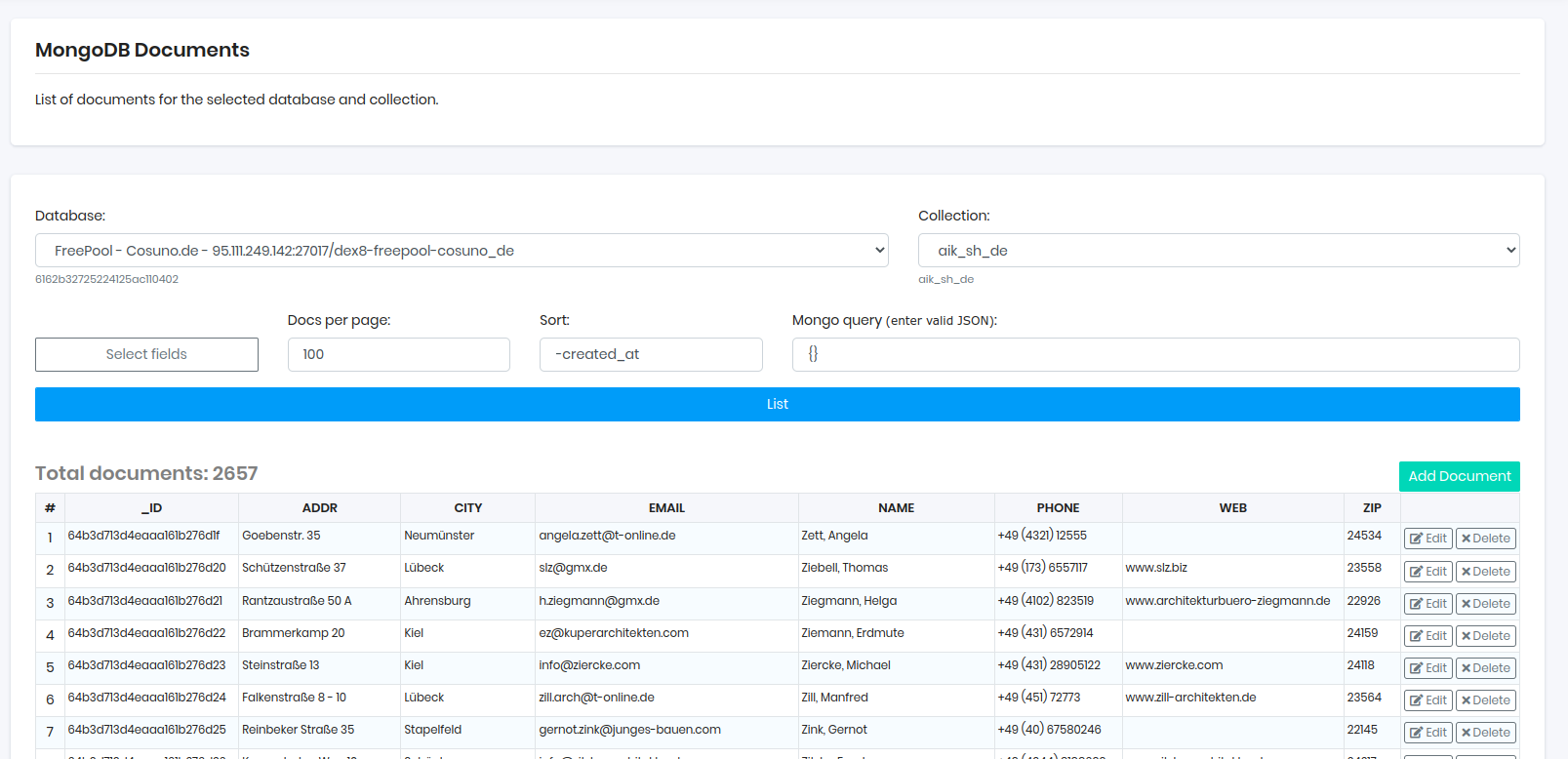Select phone +49 (431) 28905122
The height and width of the screenshot is (759, 1568).
pyautogui.click(x=1049, y=665)
